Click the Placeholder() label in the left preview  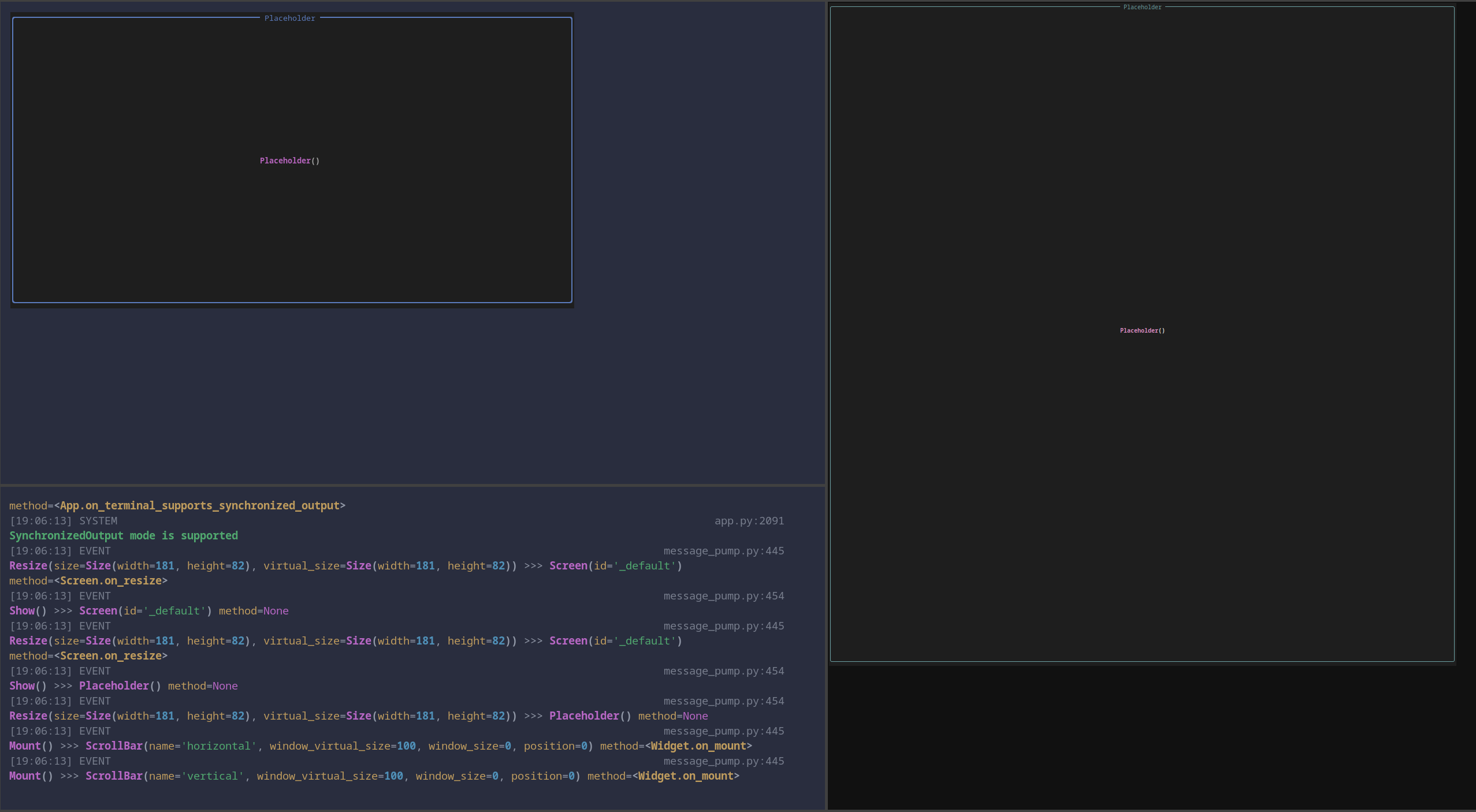pos(289,161)
